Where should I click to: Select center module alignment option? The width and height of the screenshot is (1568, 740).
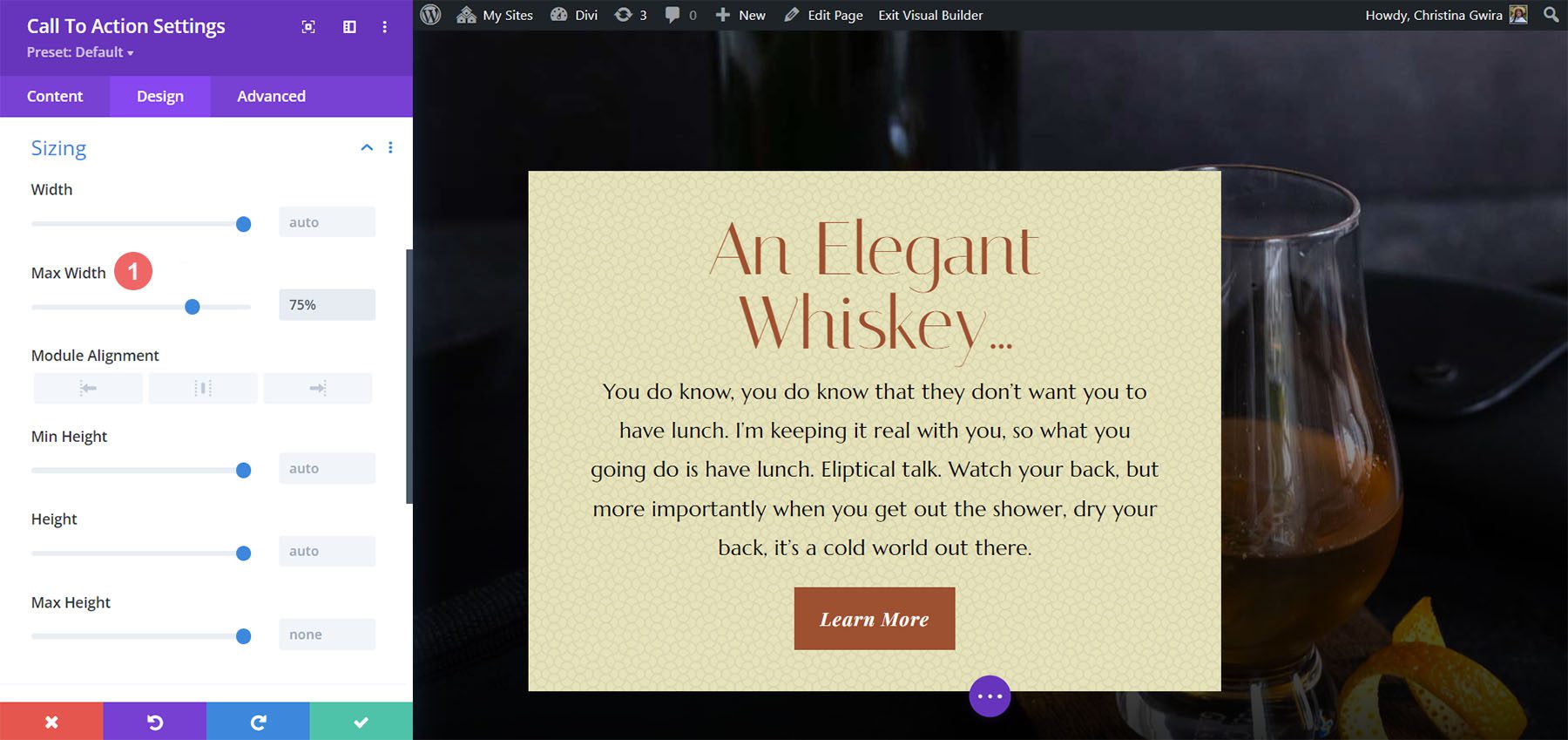[x=203, y=388]
